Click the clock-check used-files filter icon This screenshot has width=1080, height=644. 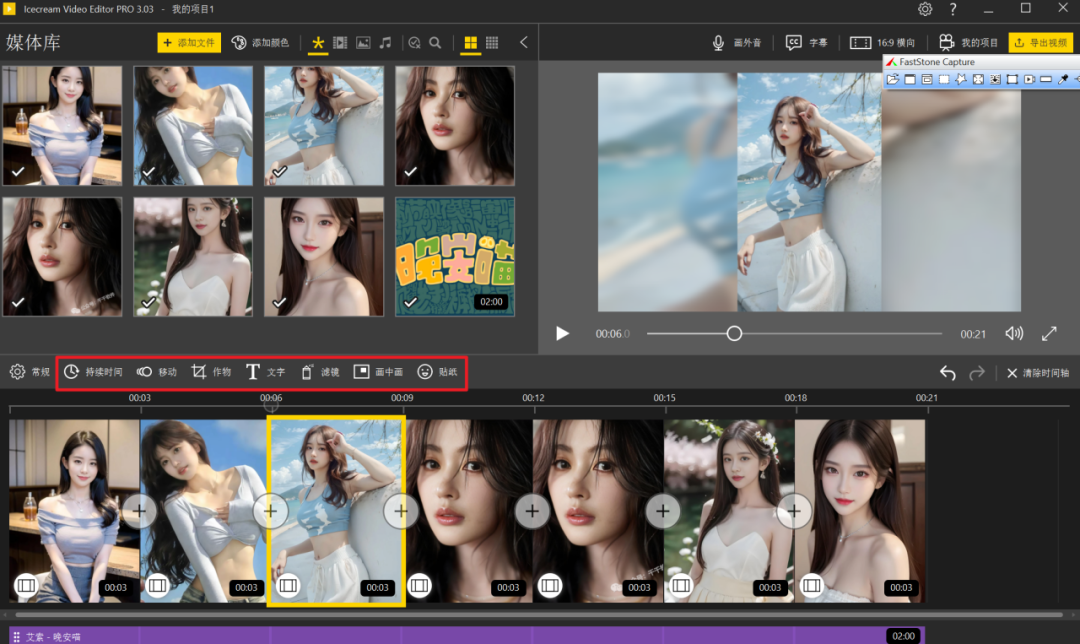(x=414, y=43)
